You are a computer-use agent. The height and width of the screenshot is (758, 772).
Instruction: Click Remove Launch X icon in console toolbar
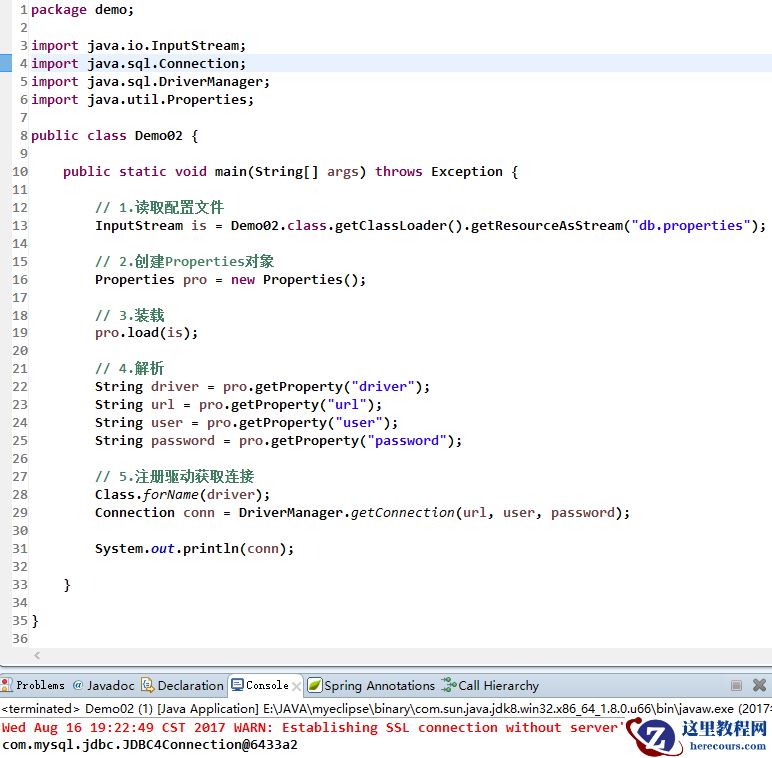(759, 686)
